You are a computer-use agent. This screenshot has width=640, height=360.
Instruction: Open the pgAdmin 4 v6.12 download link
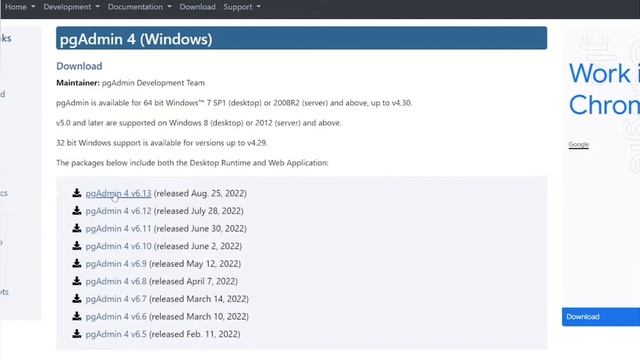point(118,211)
